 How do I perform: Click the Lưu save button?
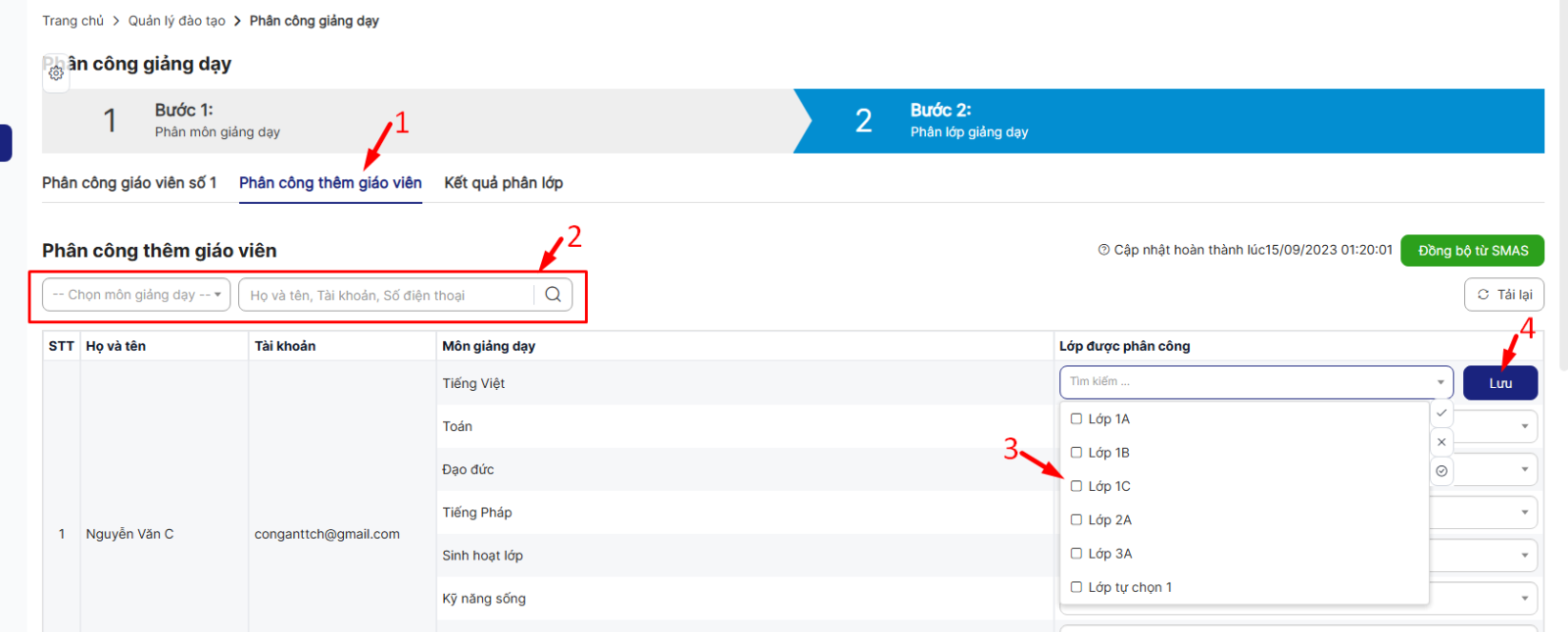pyautogui.click(x=1499, y=383)
